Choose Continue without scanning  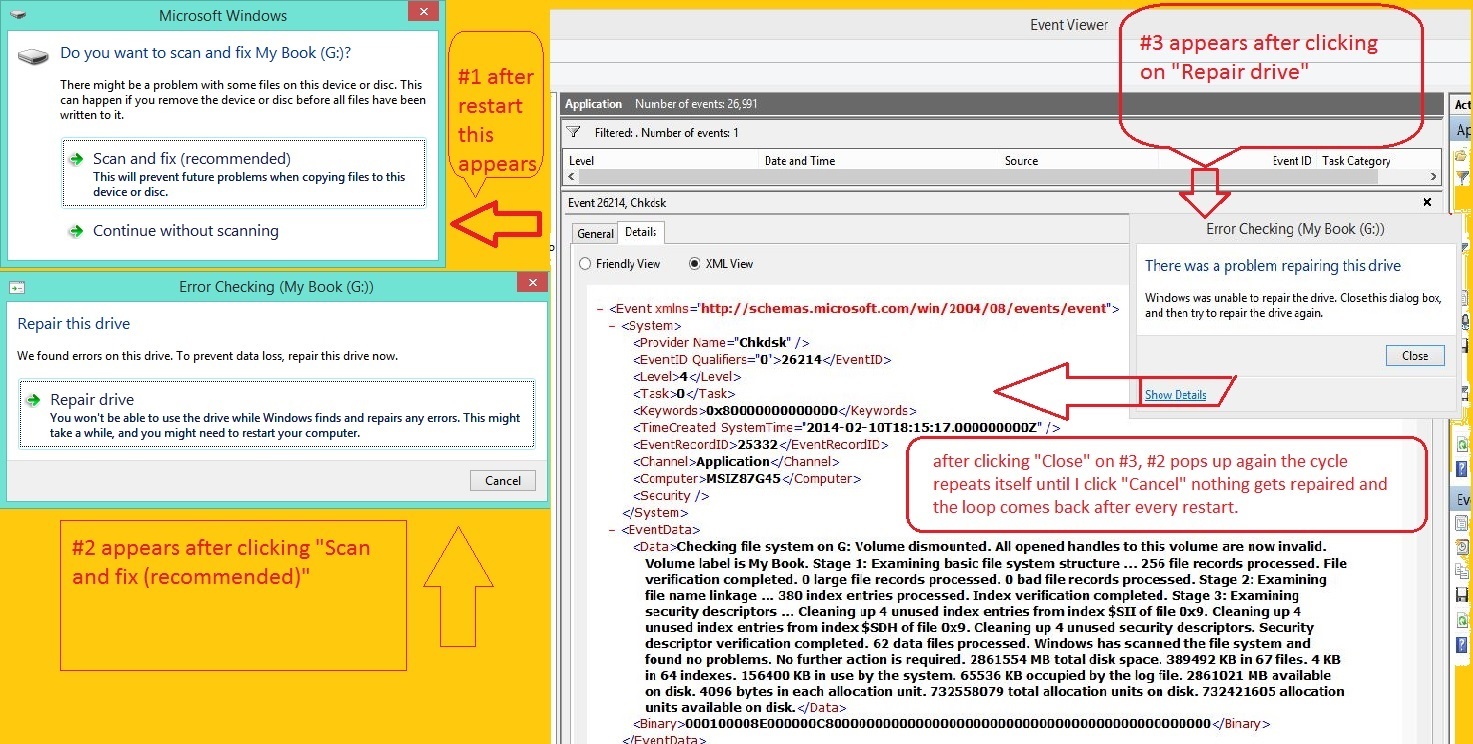coord(186,231)
